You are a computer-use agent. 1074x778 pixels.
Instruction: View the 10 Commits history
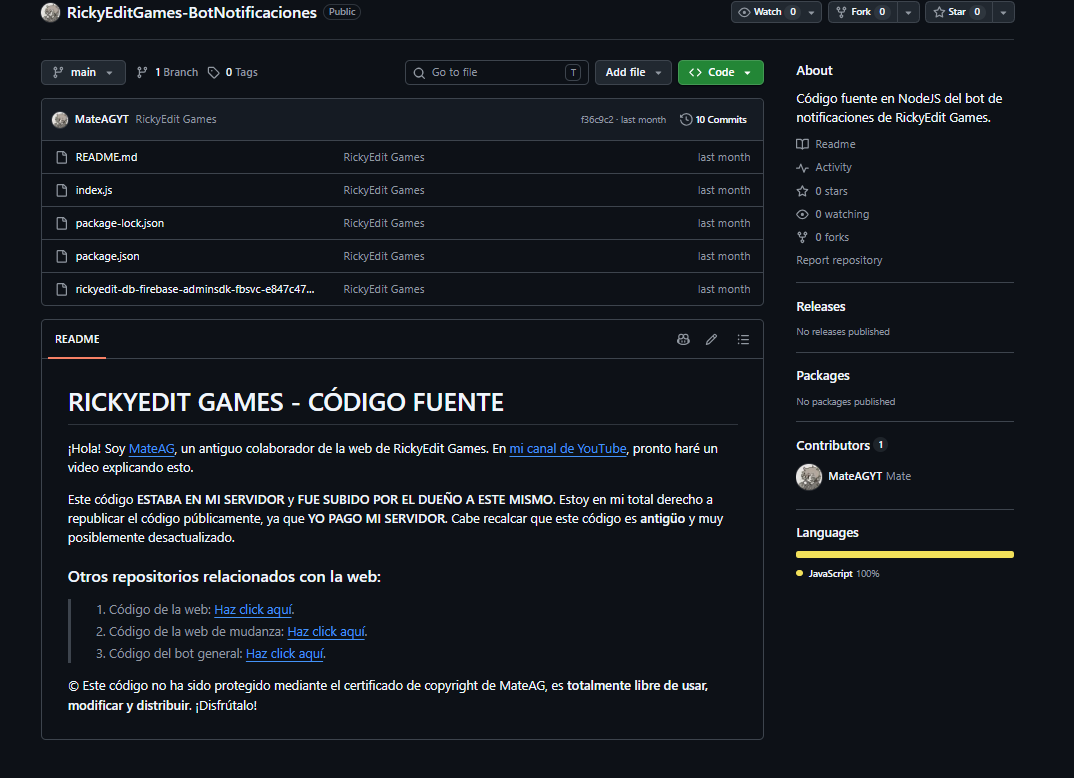click(x=713, y=120)
